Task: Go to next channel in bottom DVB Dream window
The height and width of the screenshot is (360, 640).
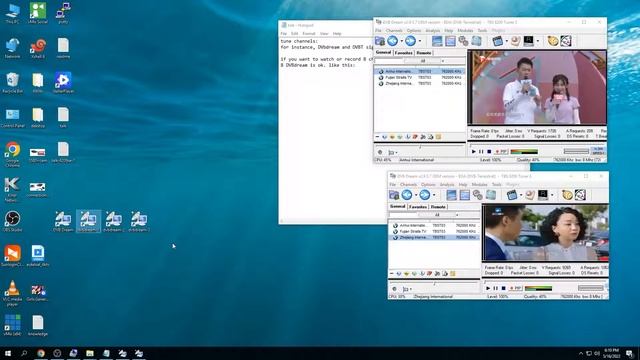Action: point(424,195)
